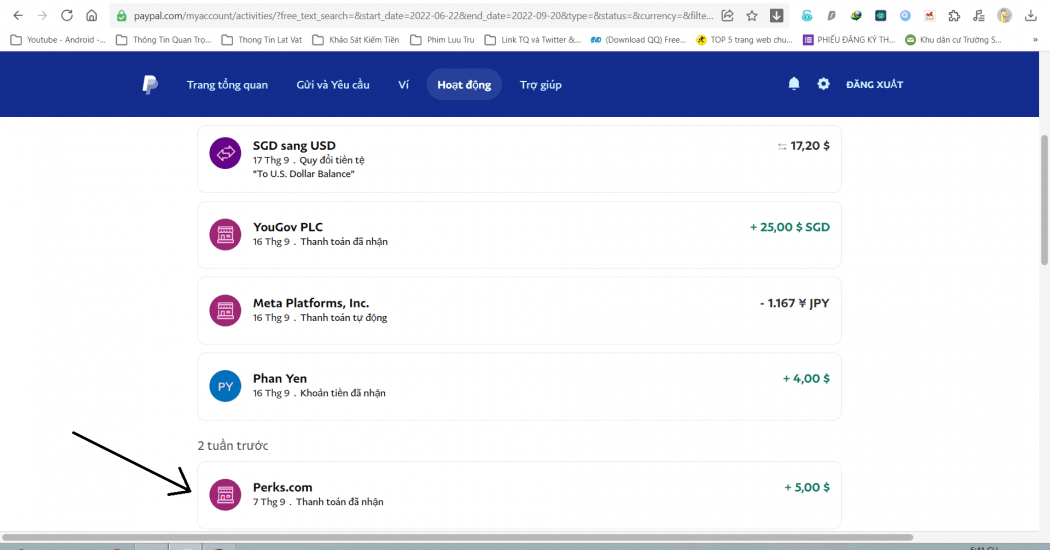
Task: Click the + 25,00 $ SGD amount
Action: 790,227
